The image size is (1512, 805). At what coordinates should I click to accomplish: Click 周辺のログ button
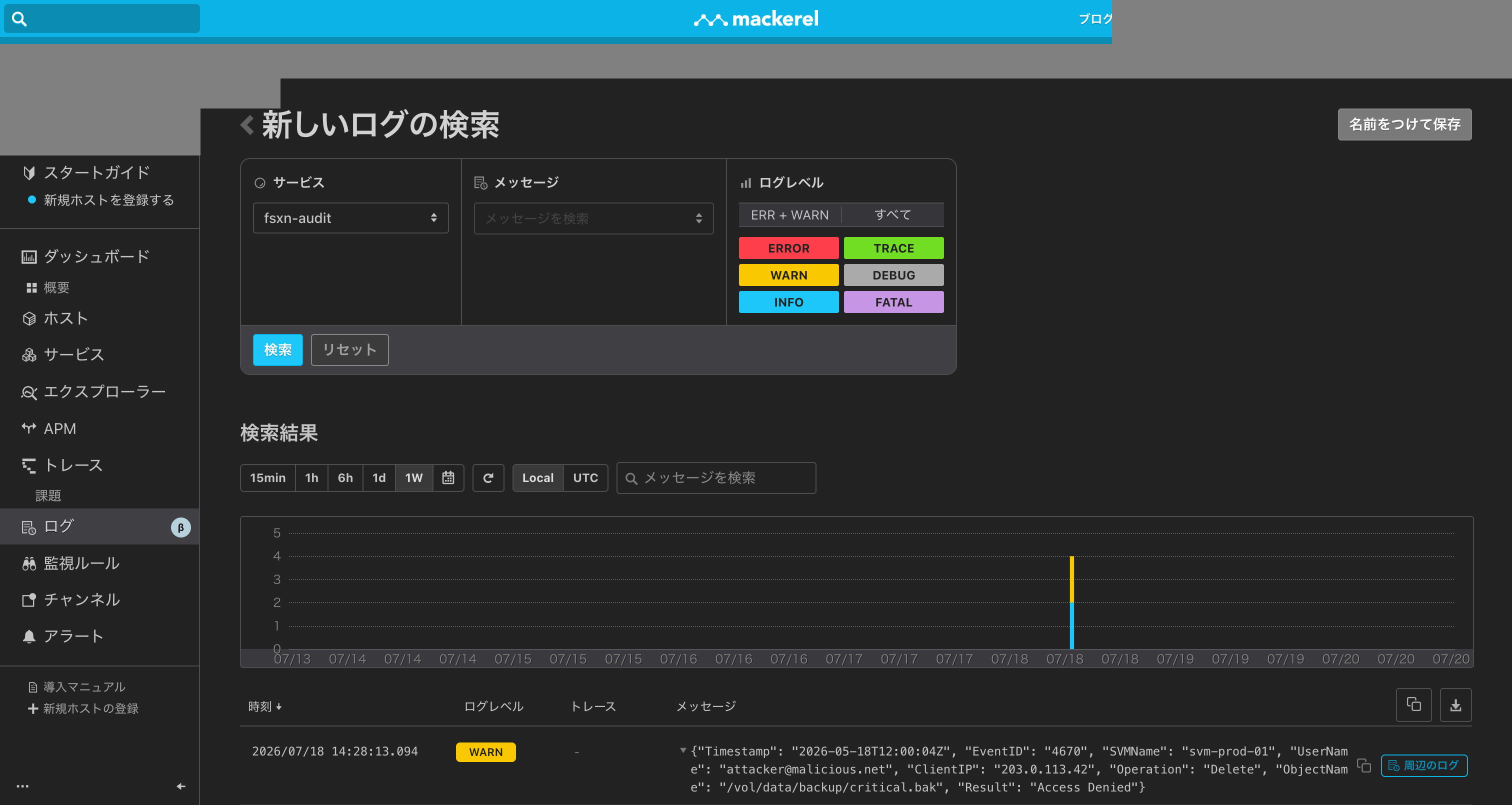pyautogui.click(x=1424, y=765)
